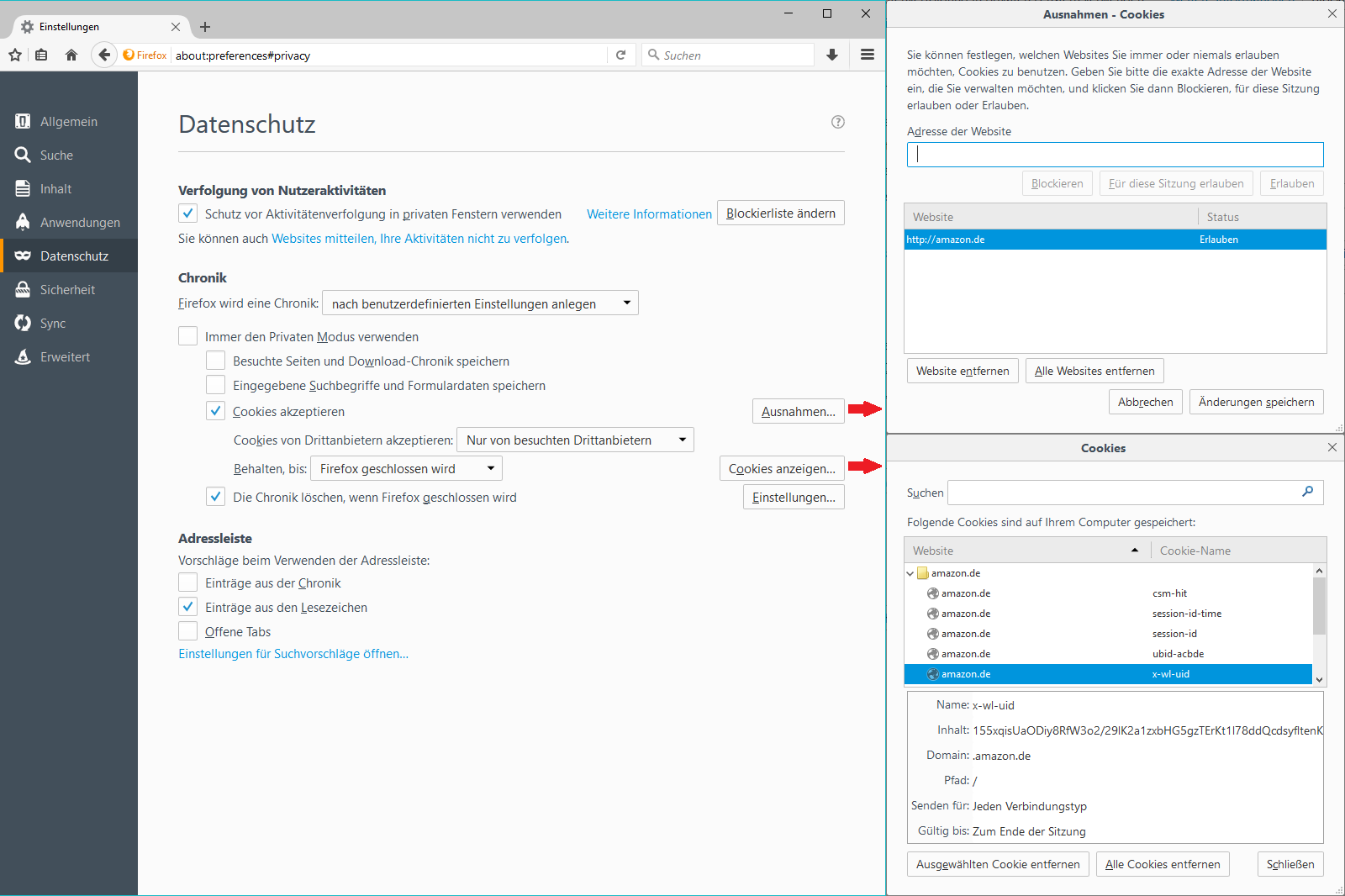Viewport: 1345px width, 896px height.
Task: Close the Cookies dialog with X
Action: click(1332, 447)
